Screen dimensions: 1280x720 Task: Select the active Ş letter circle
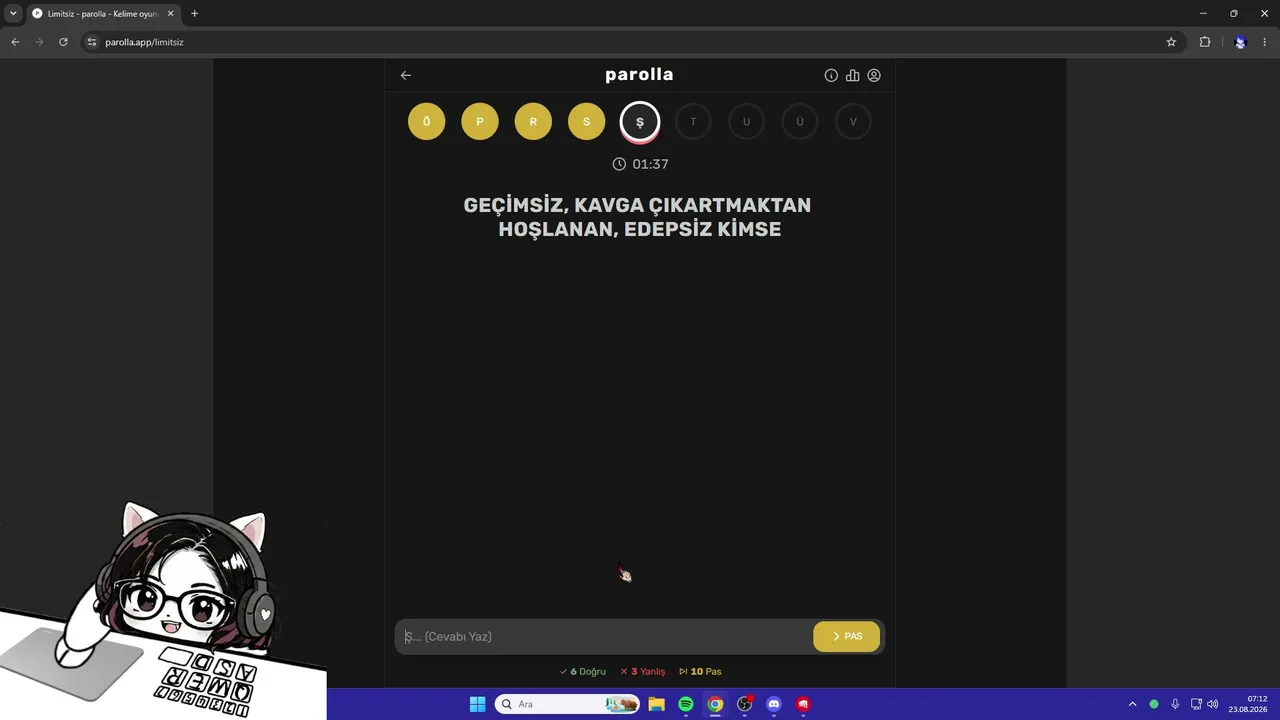click(x=640, y=122)
